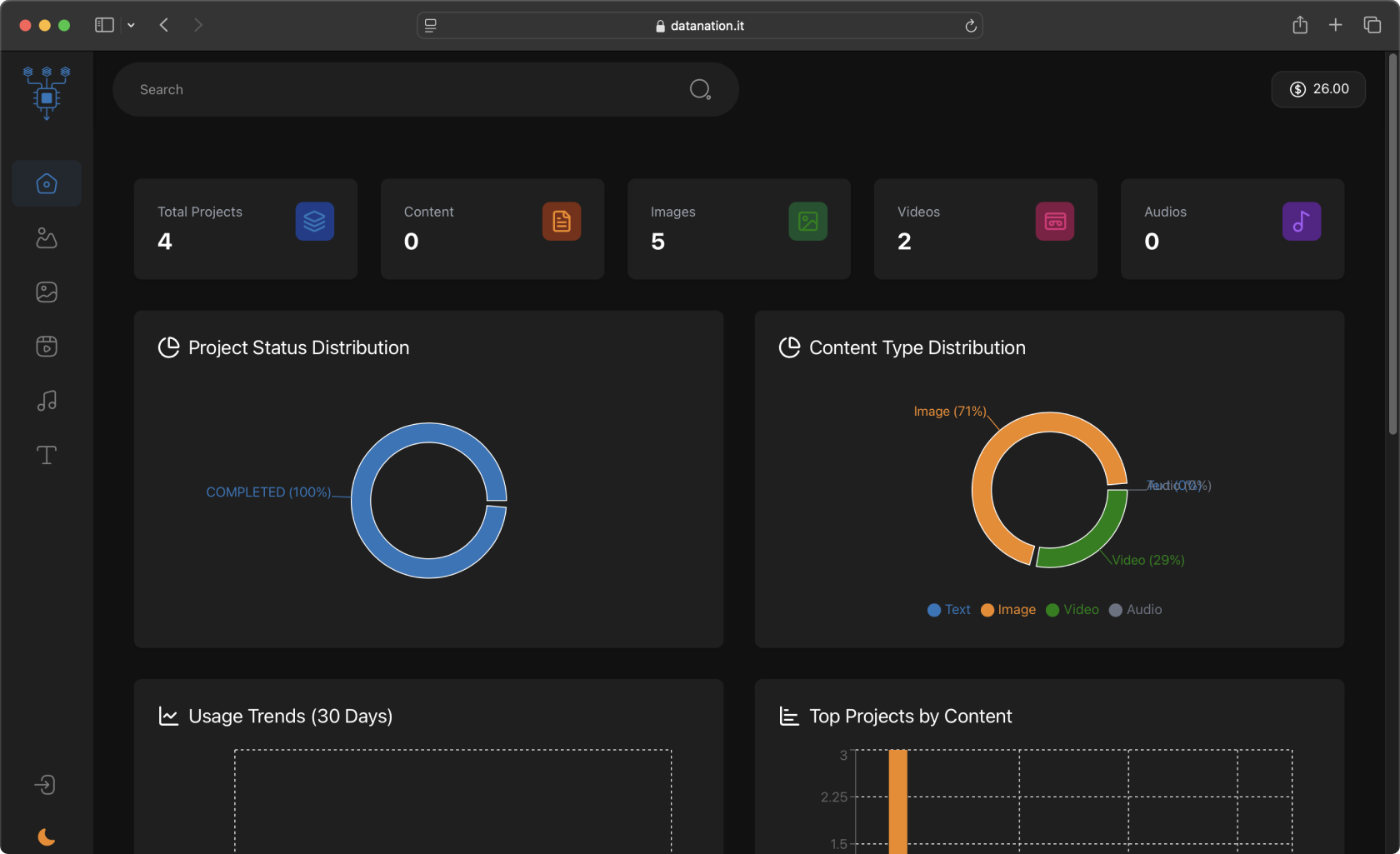
Task: Open the image generation sidebar icon
Action: [47, 292]
